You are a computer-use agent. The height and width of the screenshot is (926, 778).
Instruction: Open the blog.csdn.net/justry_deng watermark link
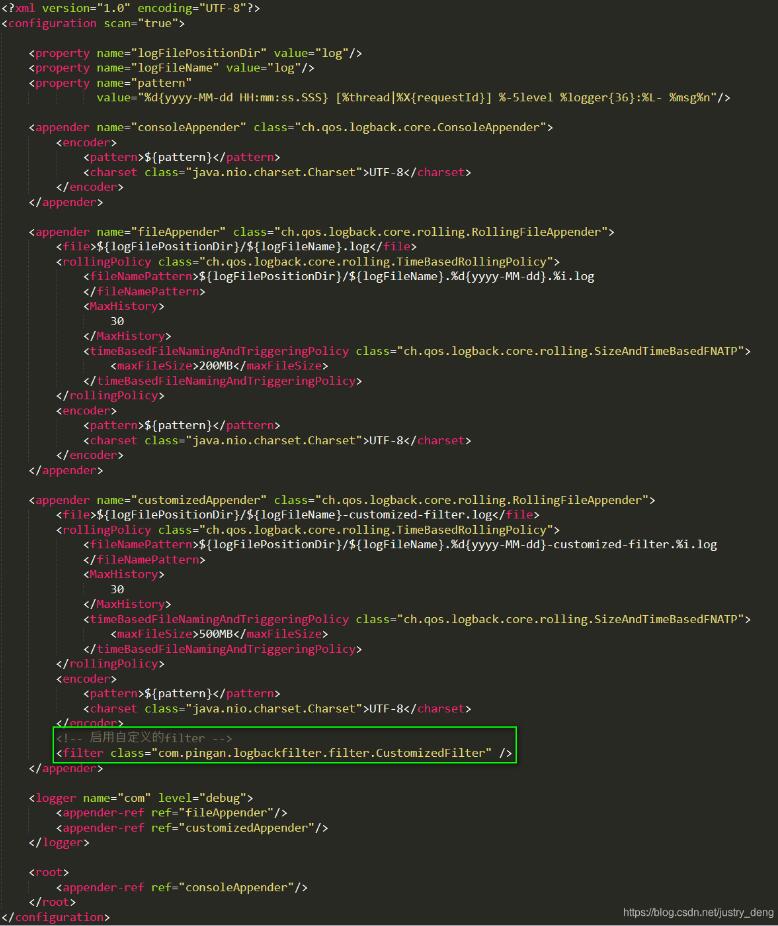point(698,913)
